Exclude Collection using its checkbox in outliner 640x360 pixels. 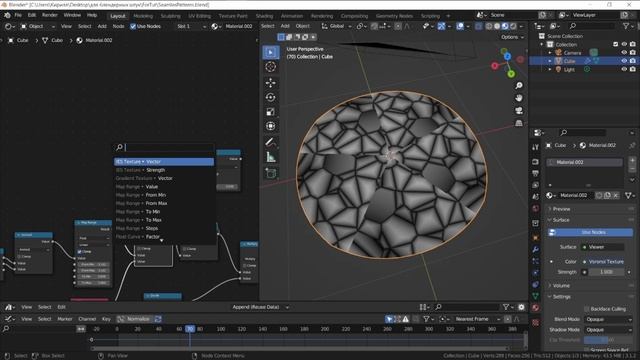click(616, 44)
